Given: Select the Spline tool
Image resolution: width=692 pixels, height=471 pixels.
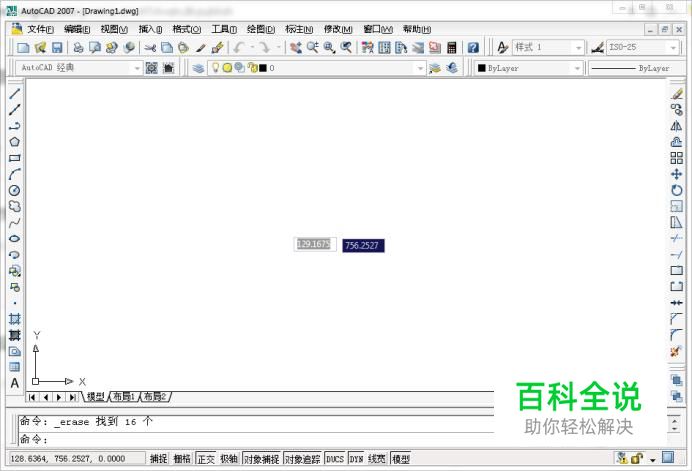Looking at the screenshot, I should pyautogui.click(x=15, y=222).
